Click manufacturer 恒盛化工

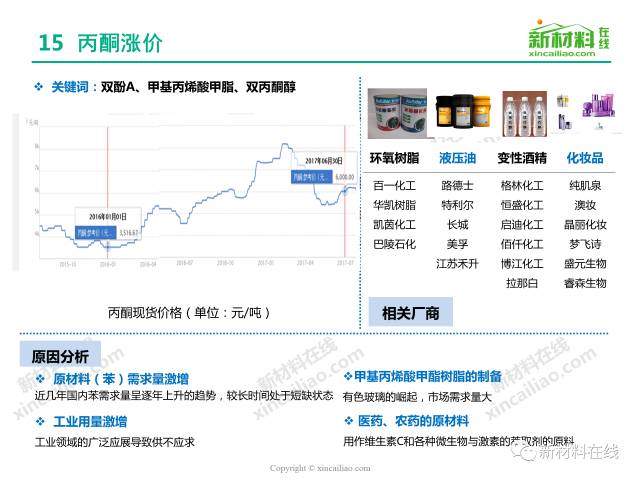pos(522,205)
